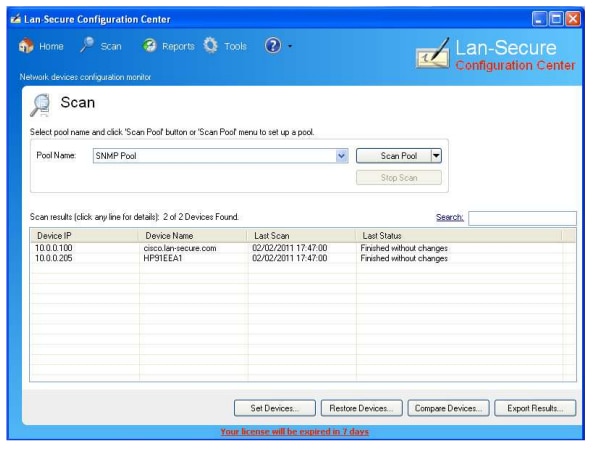
Task: Click the Export Results button
Action: (x=535, y=408)
